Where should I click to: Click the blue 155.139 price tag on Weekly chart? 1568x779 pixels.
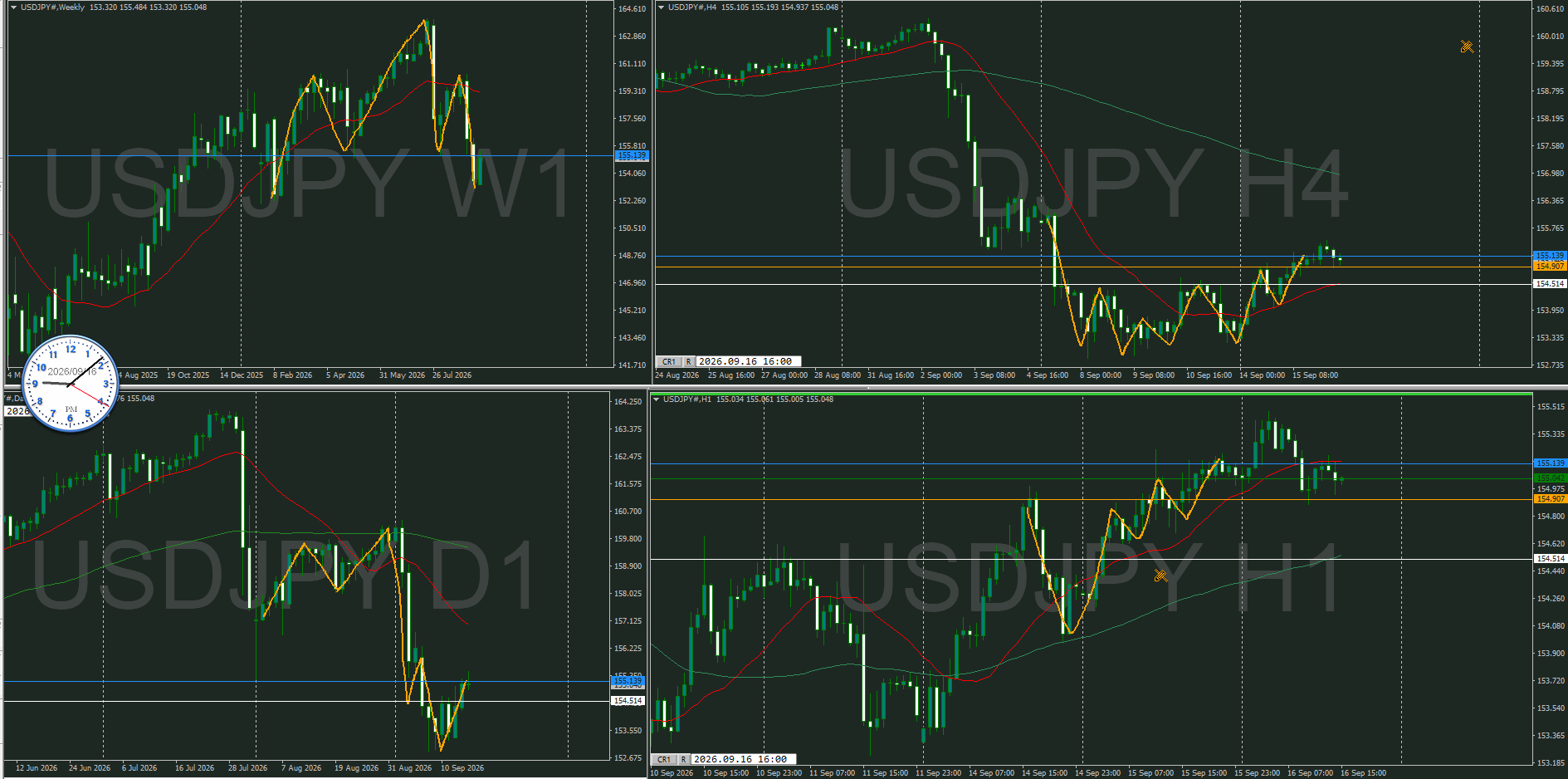click(632, 155)
